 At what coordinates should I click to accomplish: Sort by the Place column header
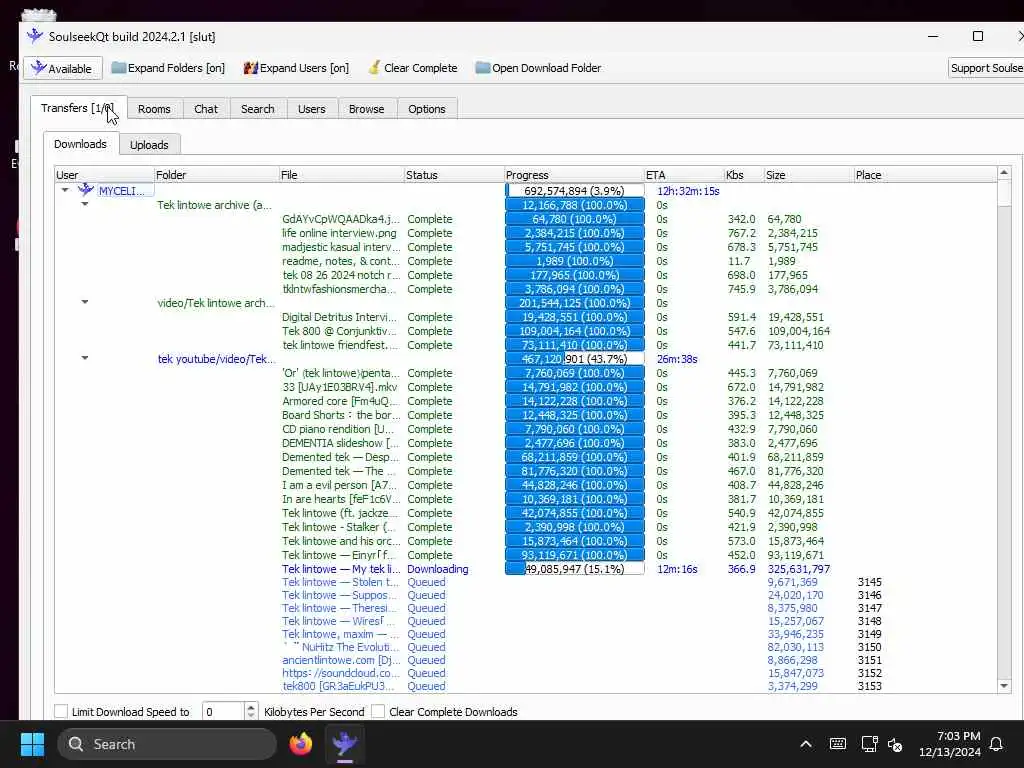[924, 174]
